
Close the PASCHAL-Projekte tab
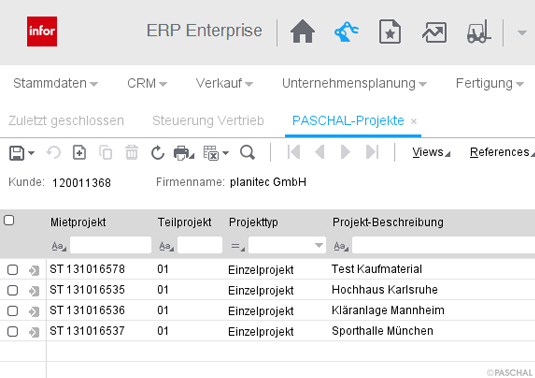(414, 121)
